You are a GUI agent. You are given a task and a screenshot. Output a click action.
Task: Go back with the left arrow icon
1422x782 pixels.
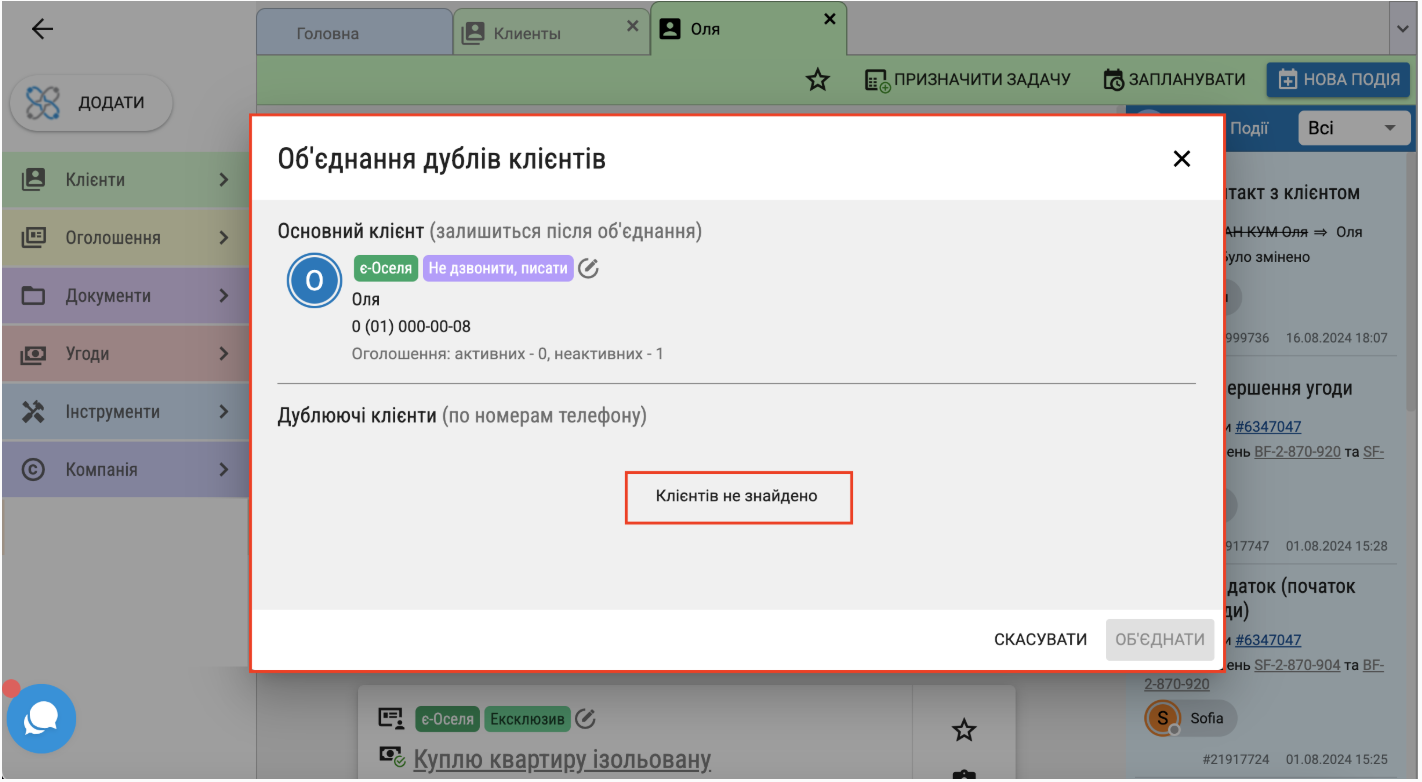(42, 29)
